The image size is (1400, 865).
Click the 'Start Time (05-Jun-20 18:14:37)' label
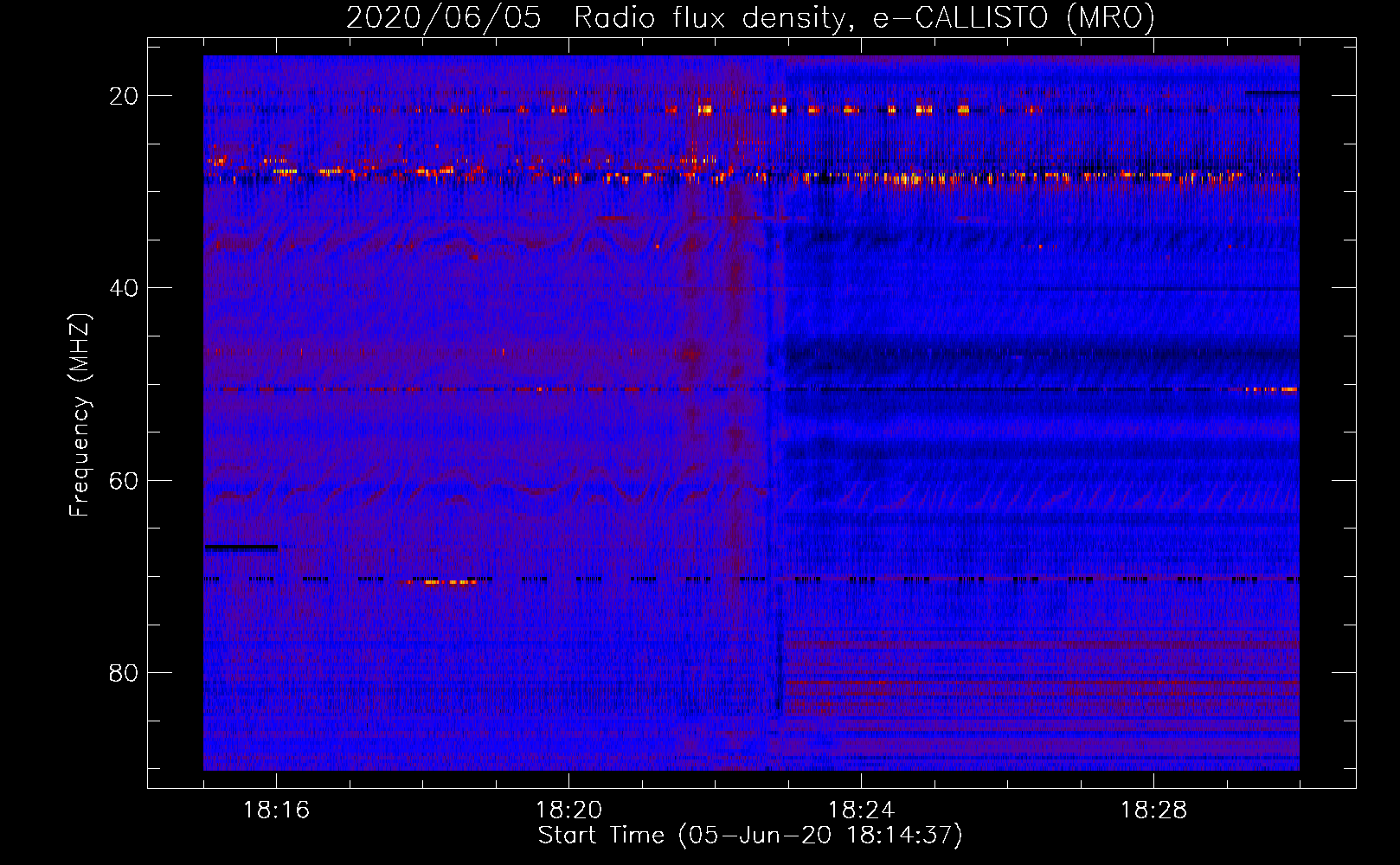[750, 836]
